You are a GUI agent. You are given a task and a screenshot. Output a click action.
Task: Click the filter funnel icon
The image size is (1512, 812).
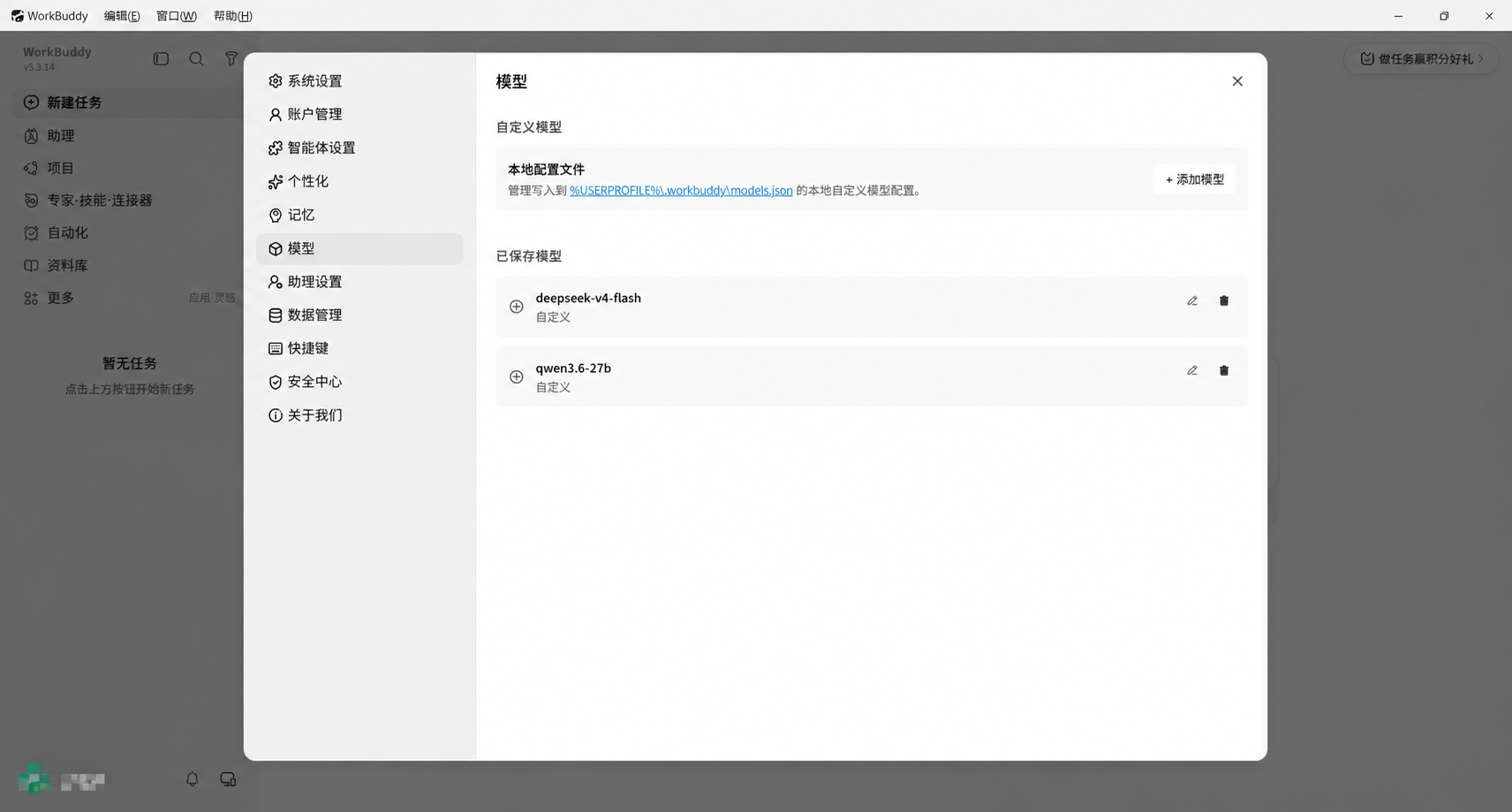click(x=231, y=58)
